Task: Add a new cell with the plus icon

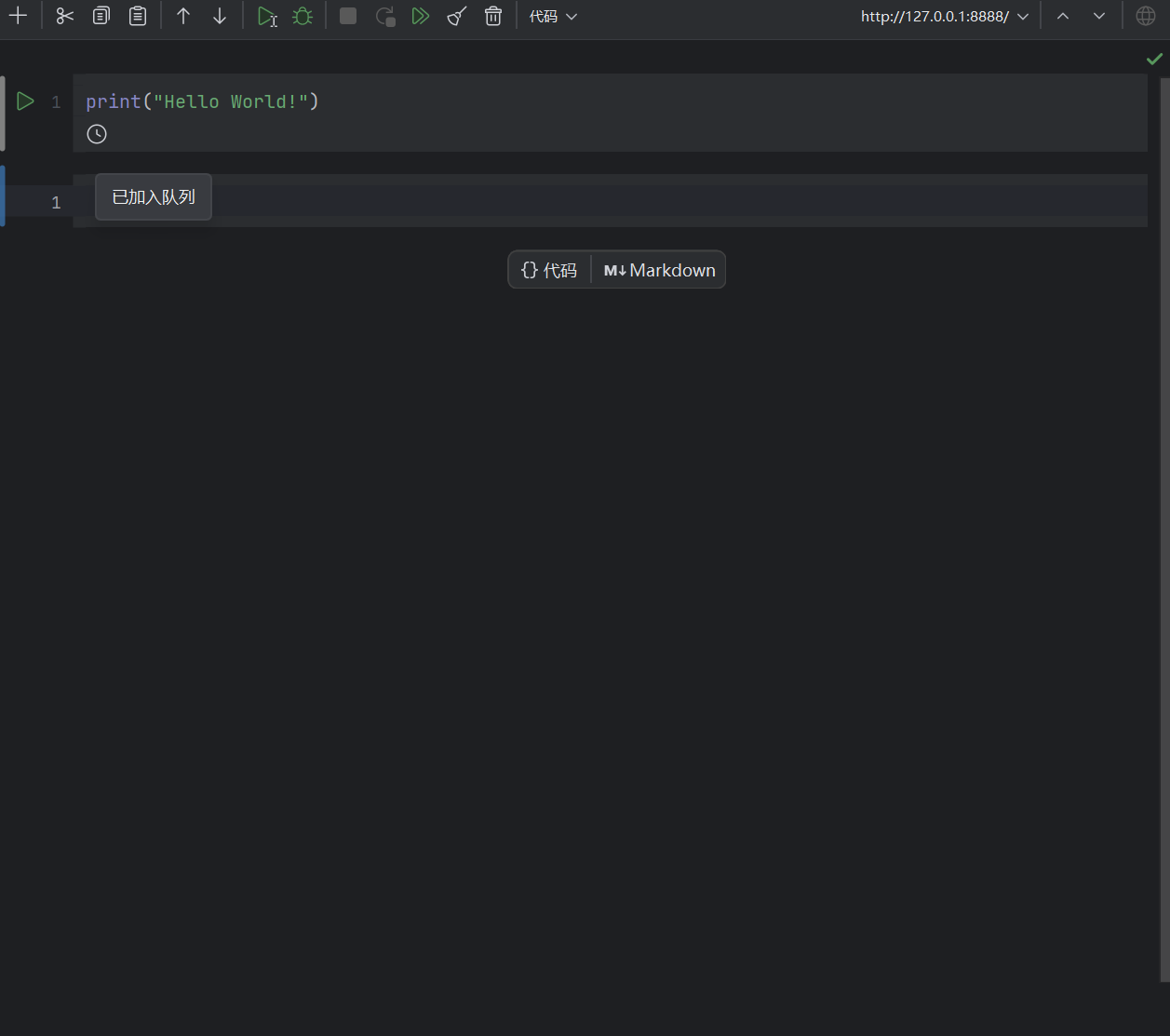Action: coord(18,16)
